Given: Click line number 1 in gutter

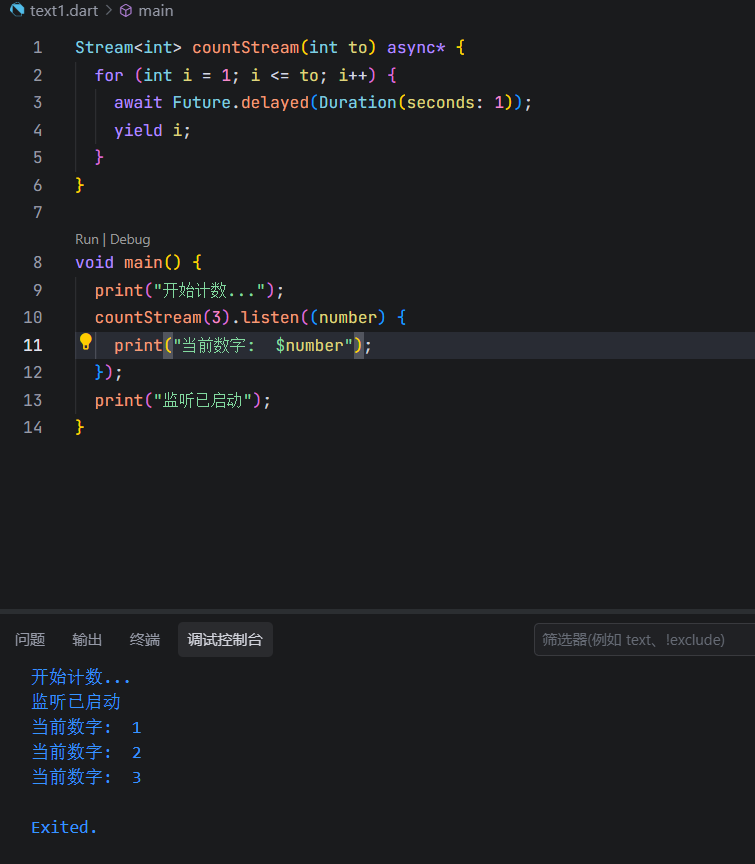Looking at the screenshot, I should click(37, 47).
